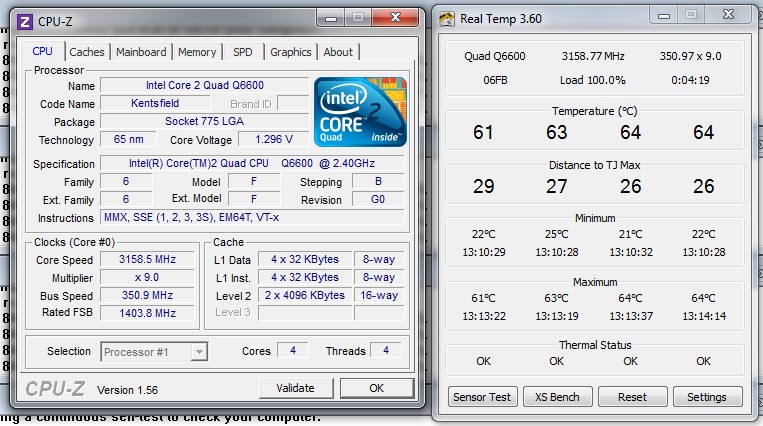Viewport: 763px width, 426px height.
Task: Click the Model value F
Action: [254, 182]
